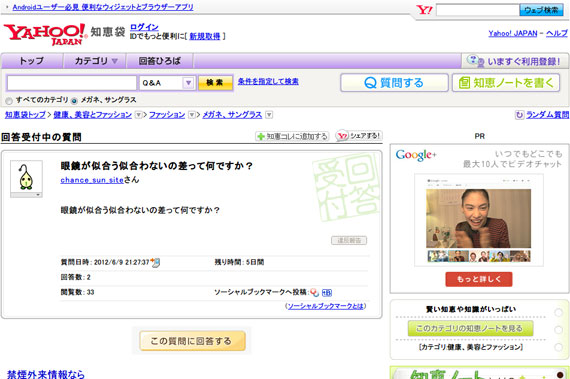Click the 禁煙外来情報なら ad link
The width and height of the screenshot is (570, 379).
pos(46,374)
